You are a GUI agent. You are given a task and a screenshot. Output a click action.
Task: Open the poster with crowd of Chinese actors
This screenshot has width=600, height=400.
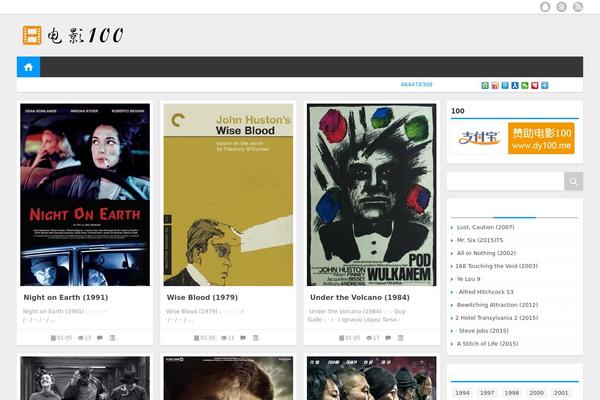pos(372,378)
